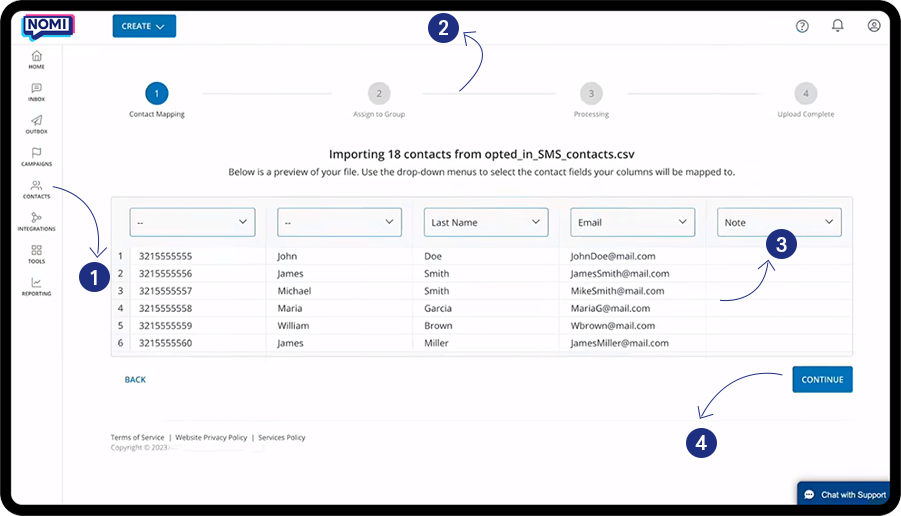The height and width of the screenshot is (516, 901).
Task: Select the Campaigns flag icon
Action: [x=36, y=156]
